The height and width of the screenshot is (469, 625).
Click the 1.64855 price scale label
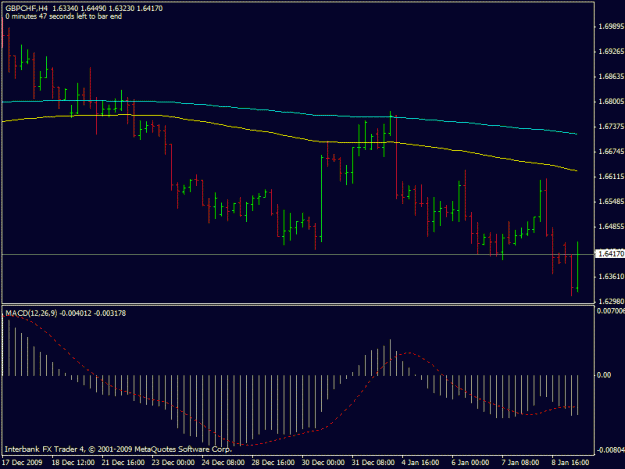pos(611,227)
